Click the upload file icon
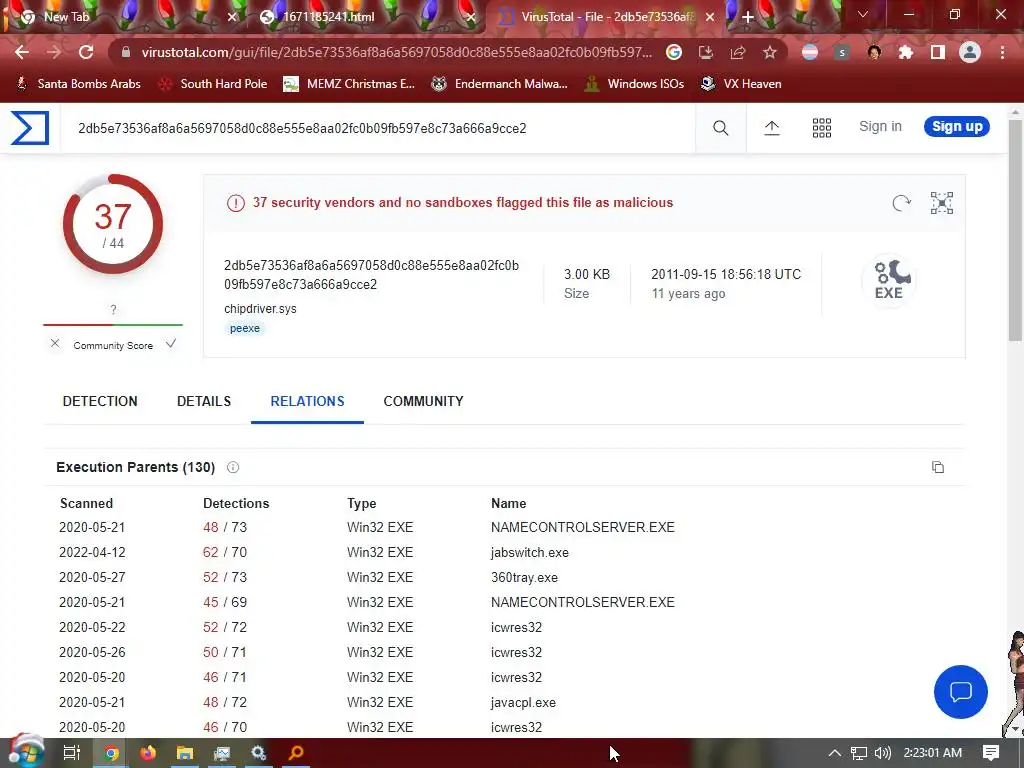Viewport: 1024px width, 768px height. 771,128
